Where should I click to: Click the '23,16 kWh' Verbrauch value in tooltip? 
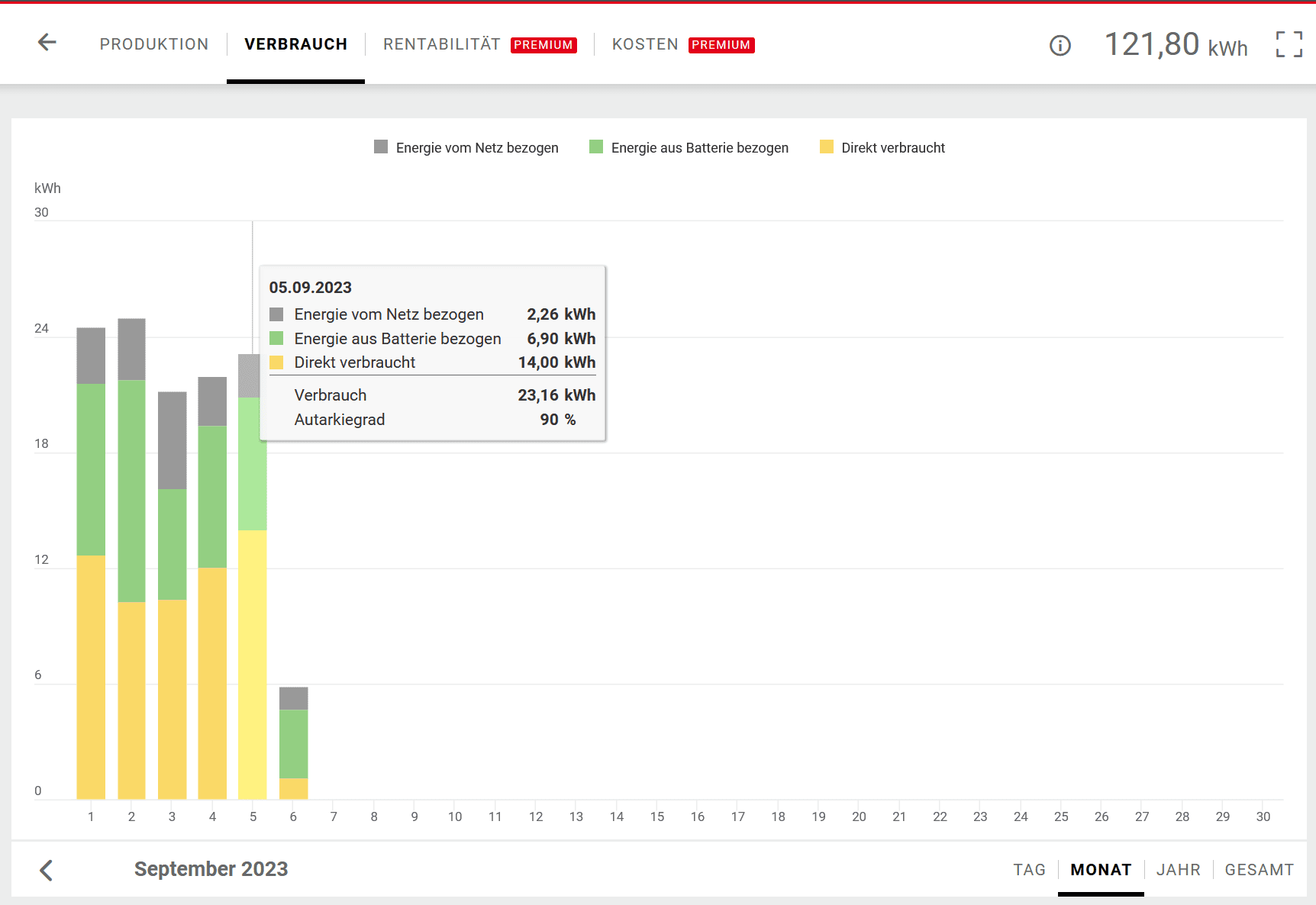pyautogui.click(x=556, y=395)
